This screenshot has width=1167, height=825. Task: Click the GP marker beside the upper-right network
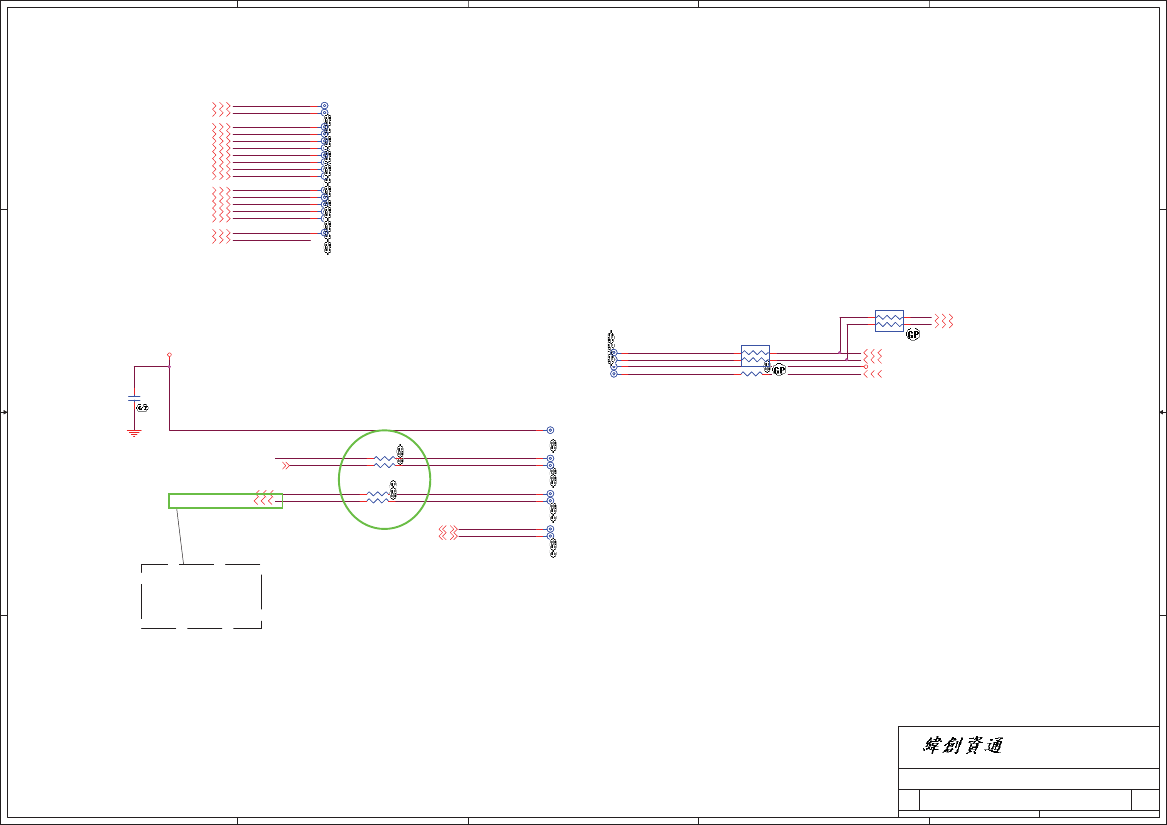click(x=913, y=335)
